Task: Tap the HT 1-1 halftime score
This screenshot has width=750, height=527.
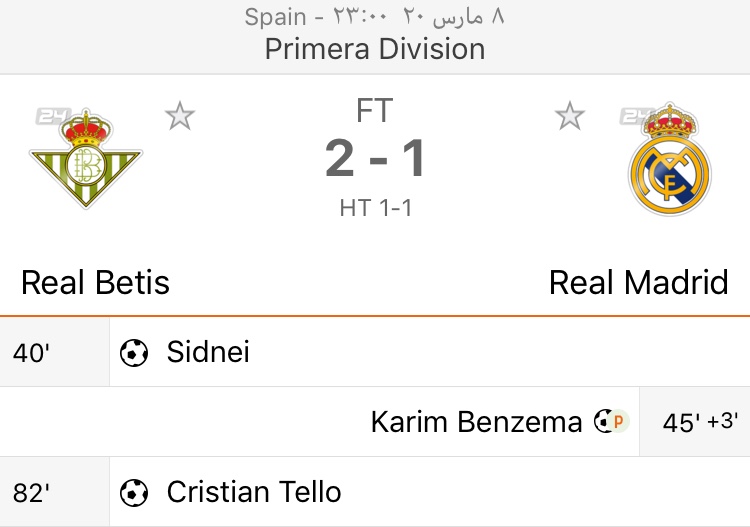Action: pos(375,208)
